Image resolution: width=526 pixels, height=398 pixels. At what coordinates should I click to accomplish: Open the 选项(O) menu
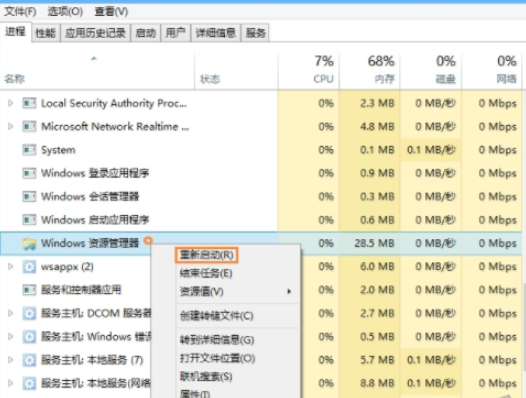point(65,12)
